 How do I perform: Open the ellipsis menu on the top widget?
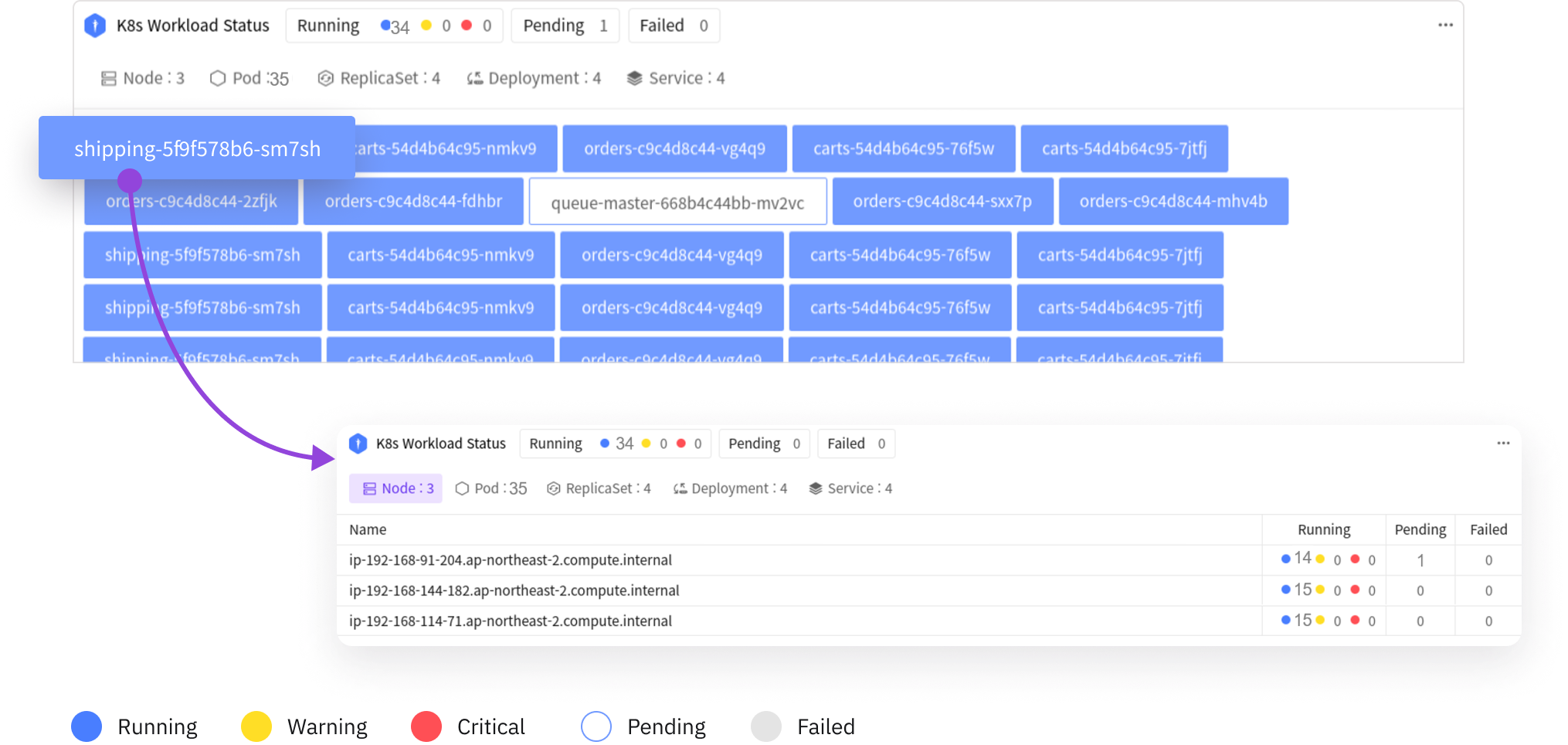point(1445,25)
